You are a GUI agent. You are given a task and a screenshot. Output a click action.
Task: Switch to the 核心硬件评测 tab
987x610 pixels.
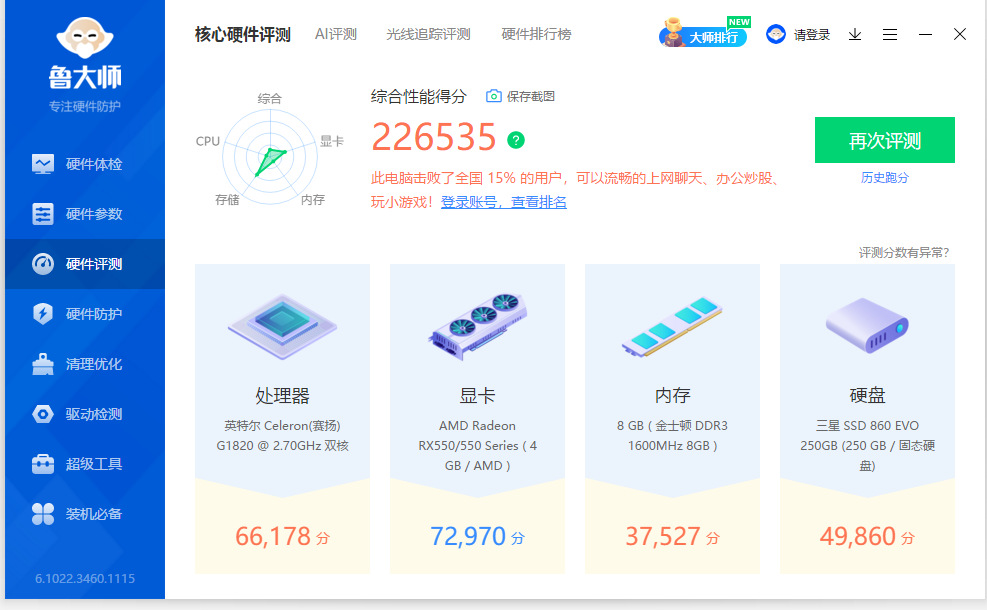click(x=242, y=34)
